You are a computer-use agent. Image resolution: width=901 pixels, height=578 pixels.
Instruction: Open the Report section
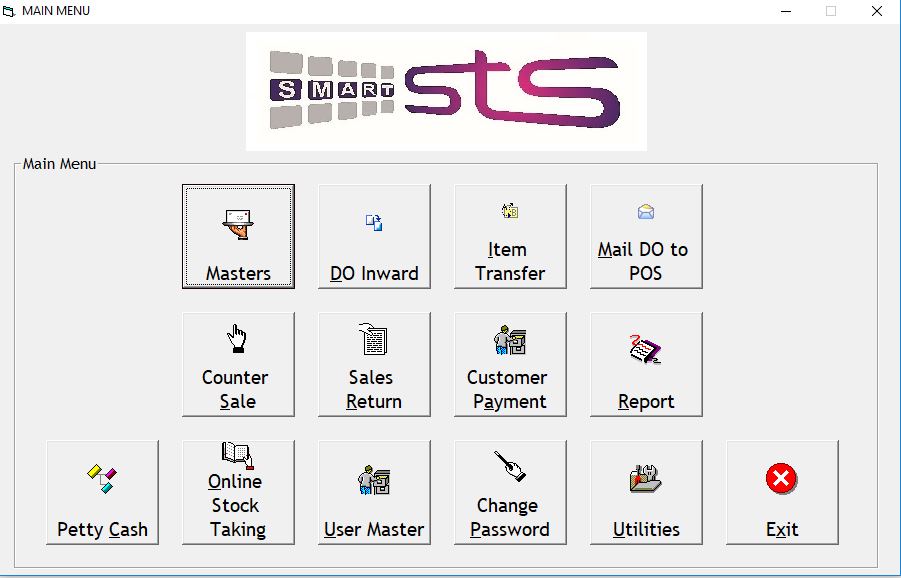(x=646, y=364)
